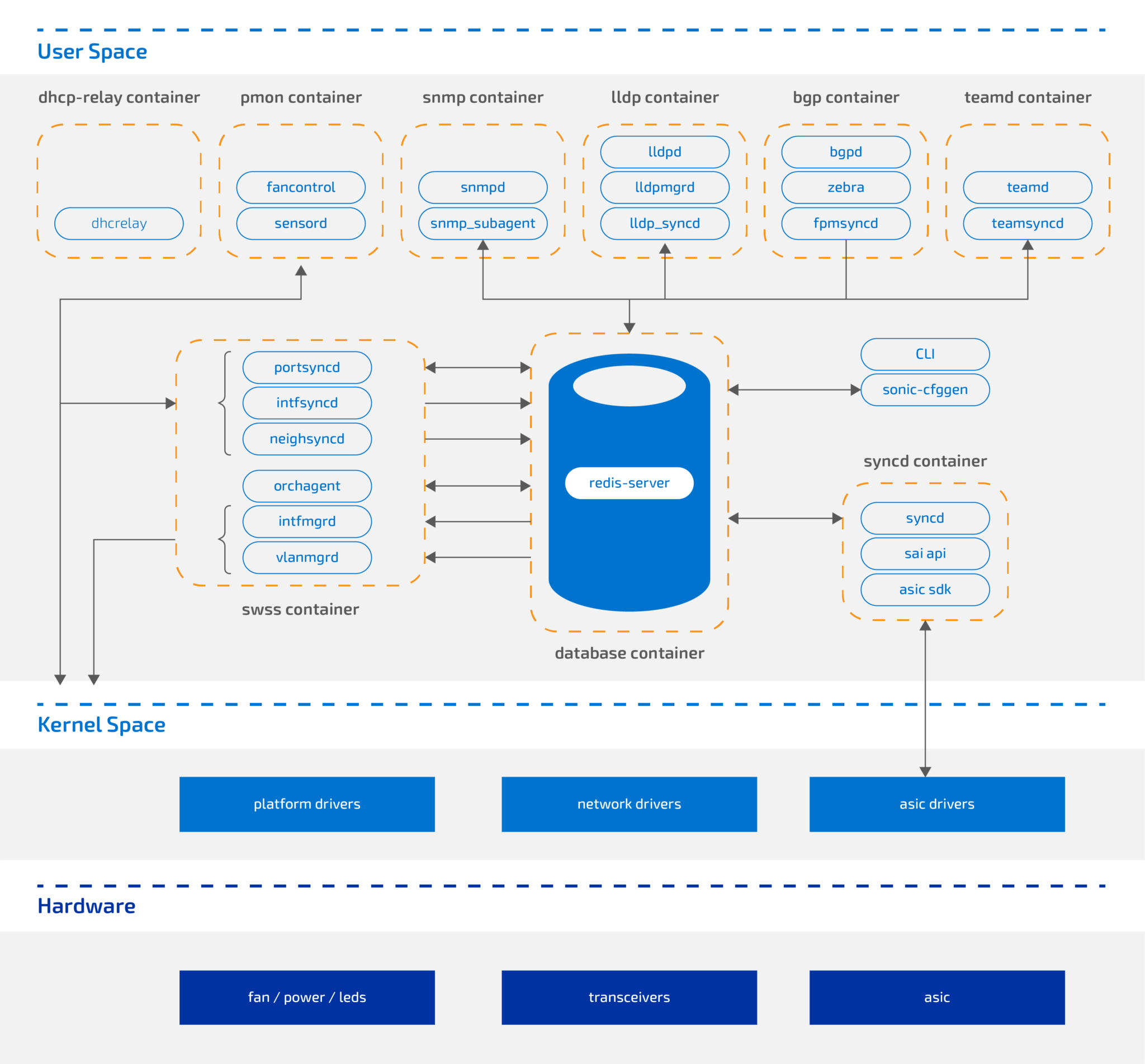Click the intfmgrd box

(x=307, y=521)
